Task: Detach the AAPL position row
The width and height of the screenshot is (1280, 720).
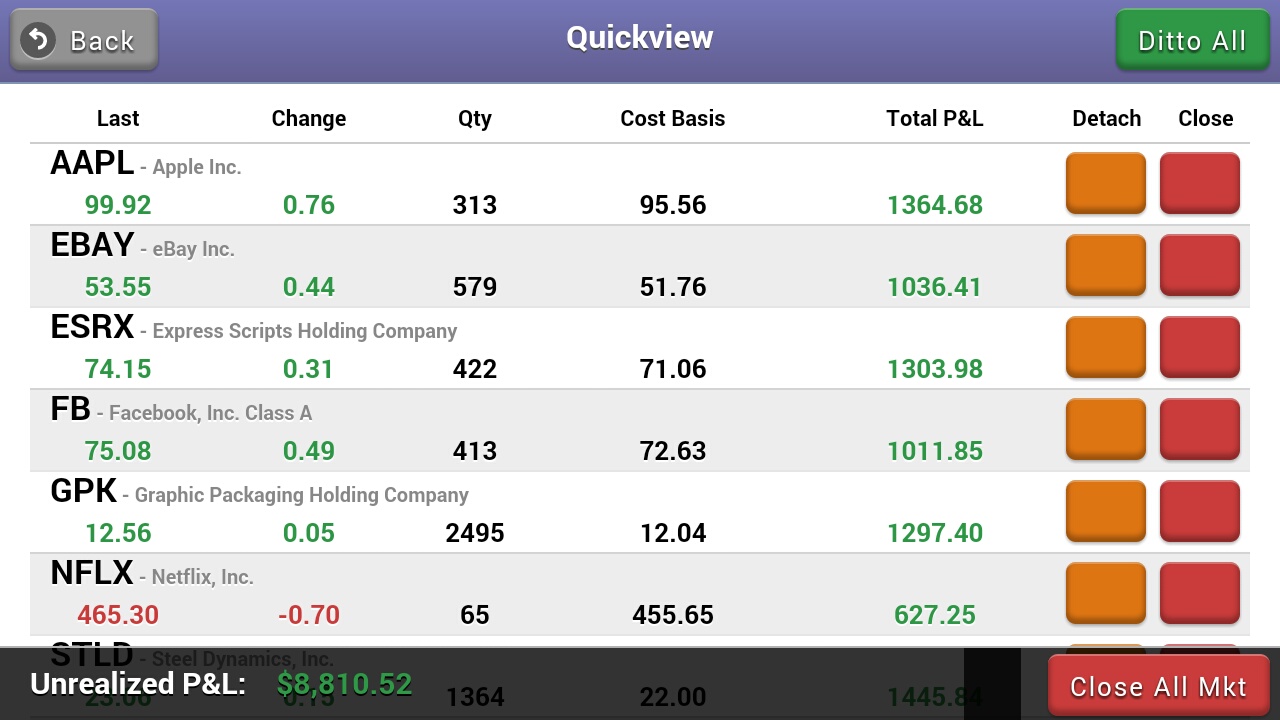Action: 1105,183
